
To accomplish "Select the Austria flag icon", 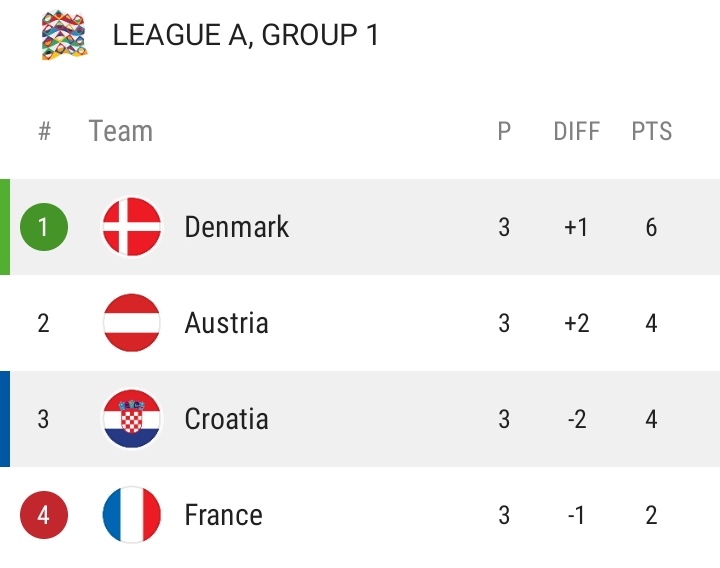I will coord(132,323).
